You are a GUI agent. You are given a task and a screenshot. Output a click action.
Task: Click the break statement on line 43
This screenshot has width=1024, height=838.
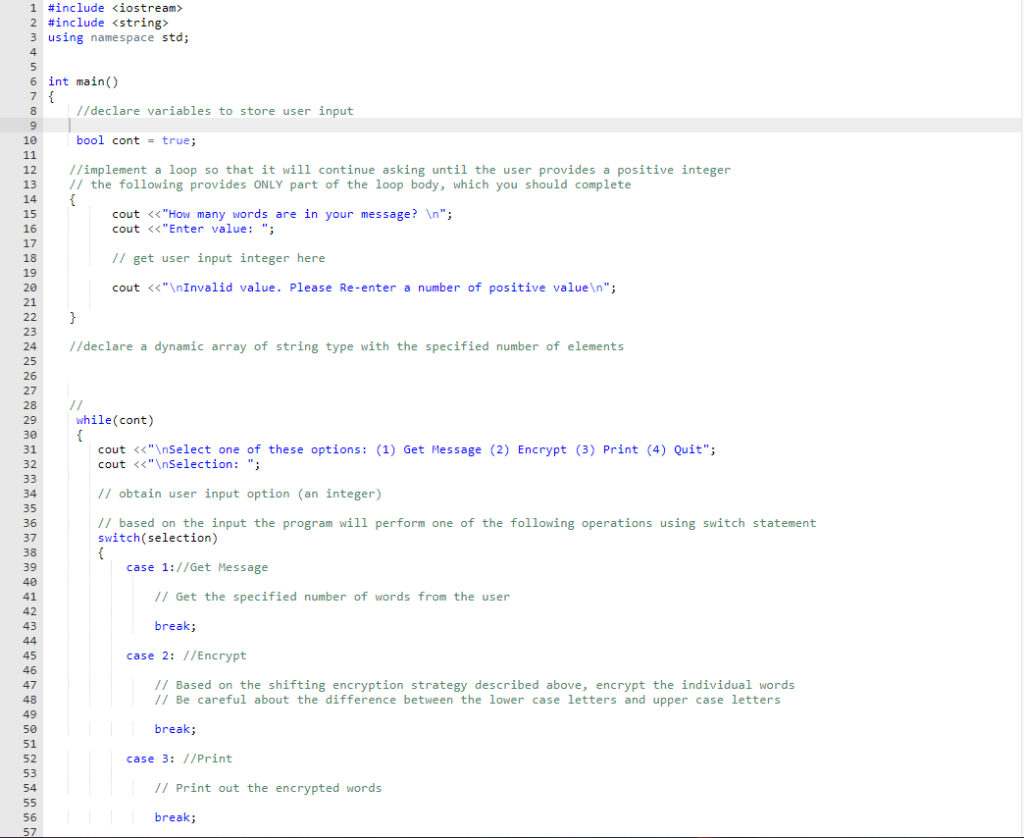(170, 625)
